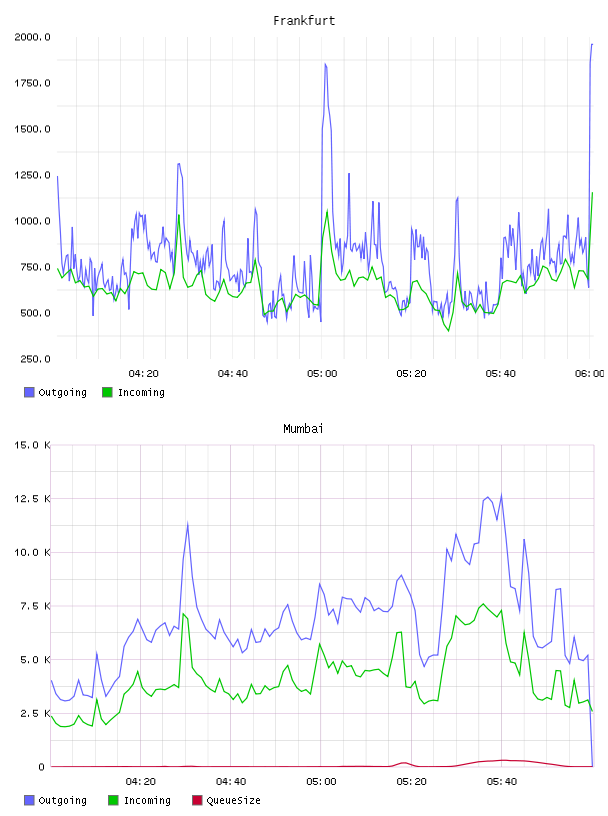Click the Outgoing label in Mumbai legend
The image size is (608, 816).
pos(62,801)
